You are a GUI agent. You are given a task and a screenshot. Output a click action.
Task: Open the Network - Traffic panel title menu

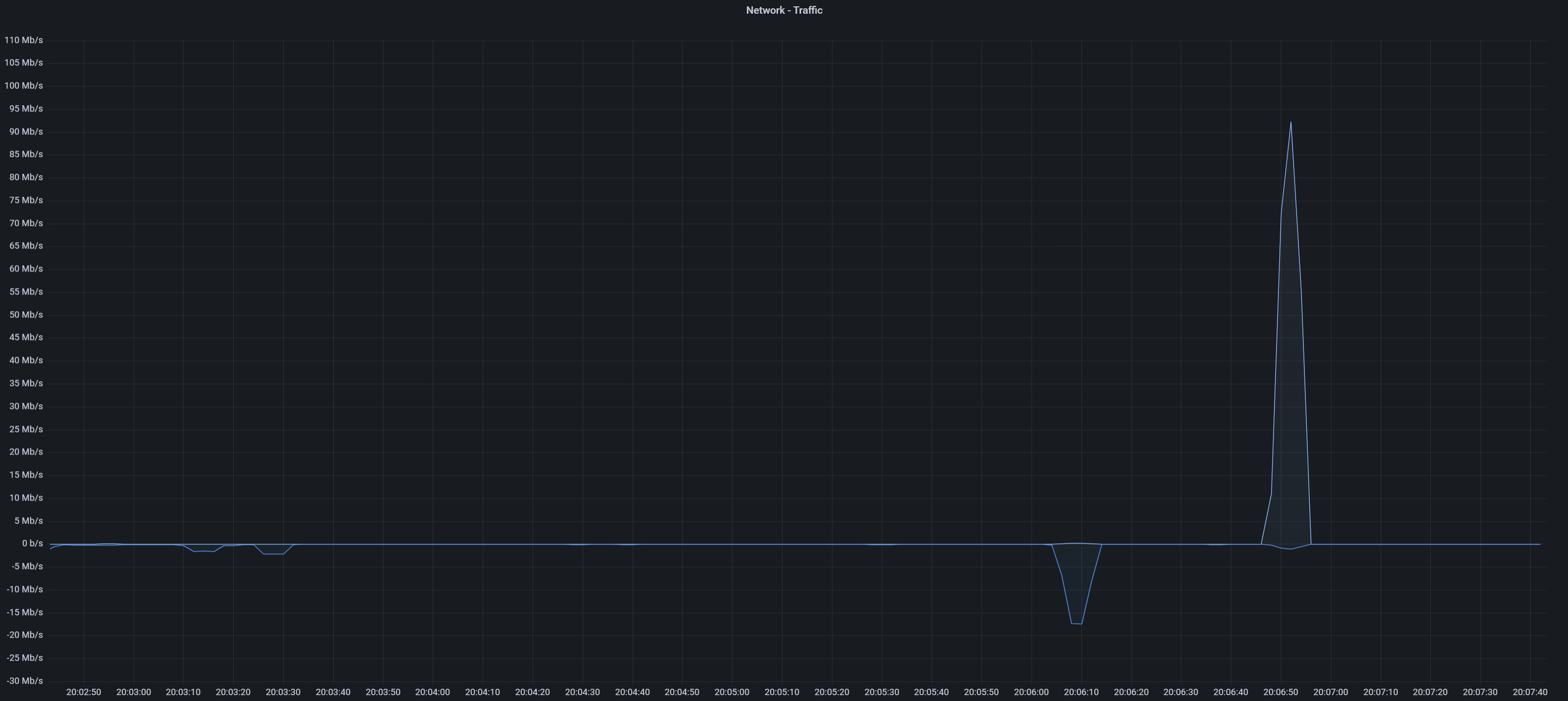tap(784, 10)
